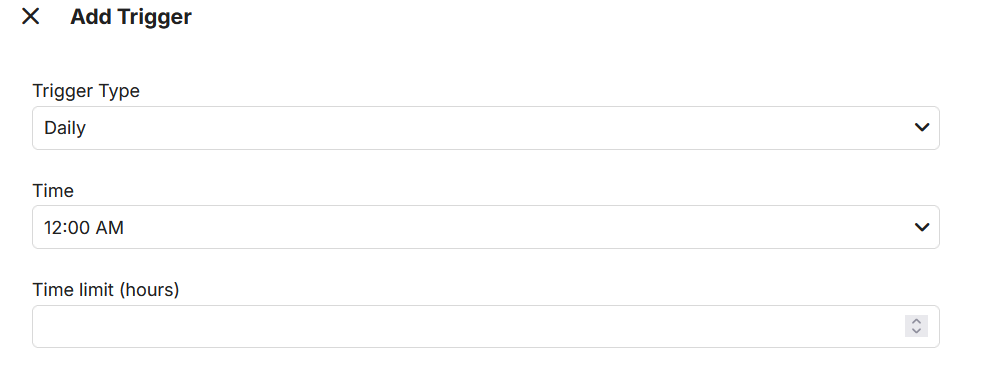Change the trigger time from 12:00 AM
The height and width of the screenshot is (373, 997).
point(486,227)
